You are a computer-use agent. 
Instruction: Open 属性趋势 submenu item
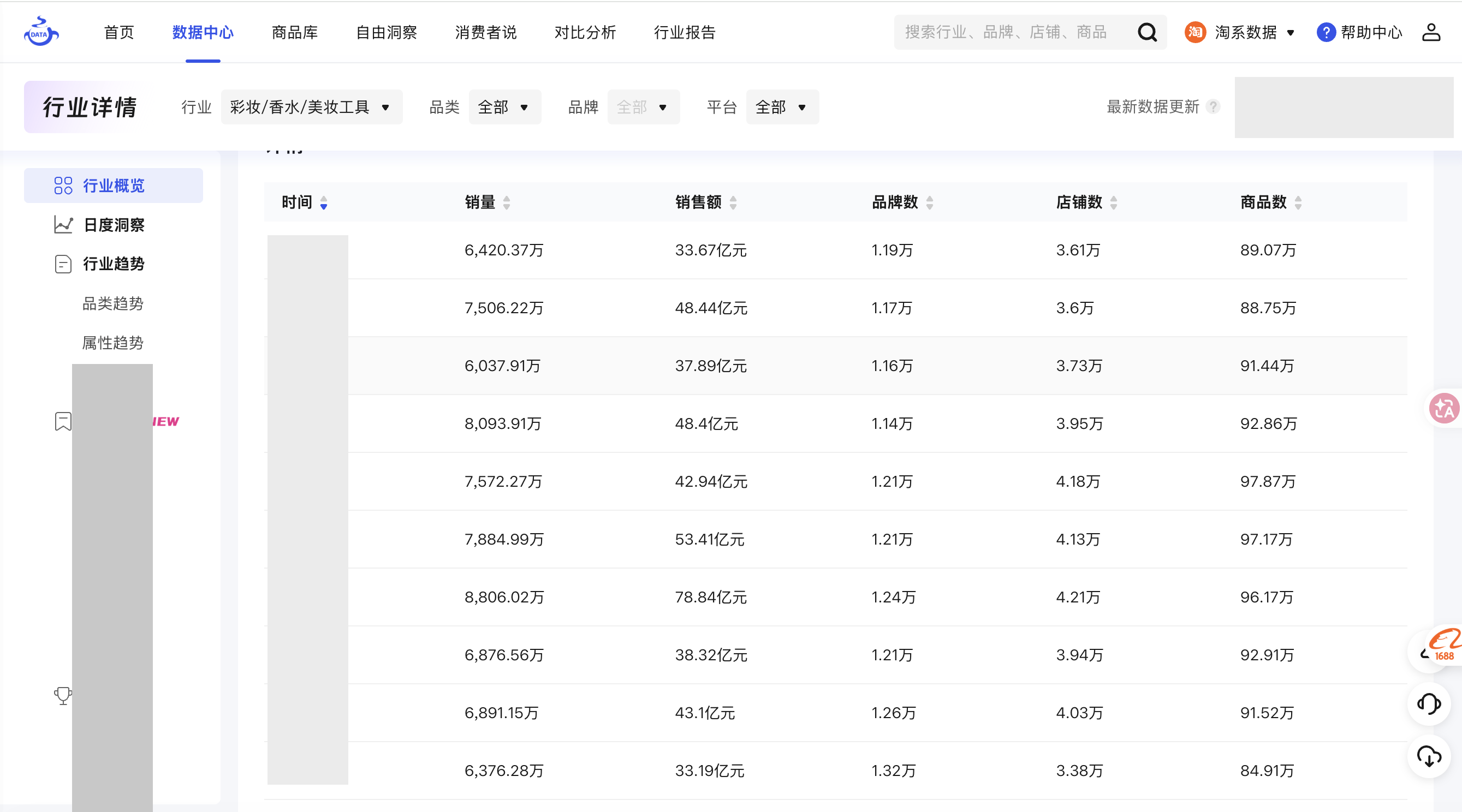[113, 342]
